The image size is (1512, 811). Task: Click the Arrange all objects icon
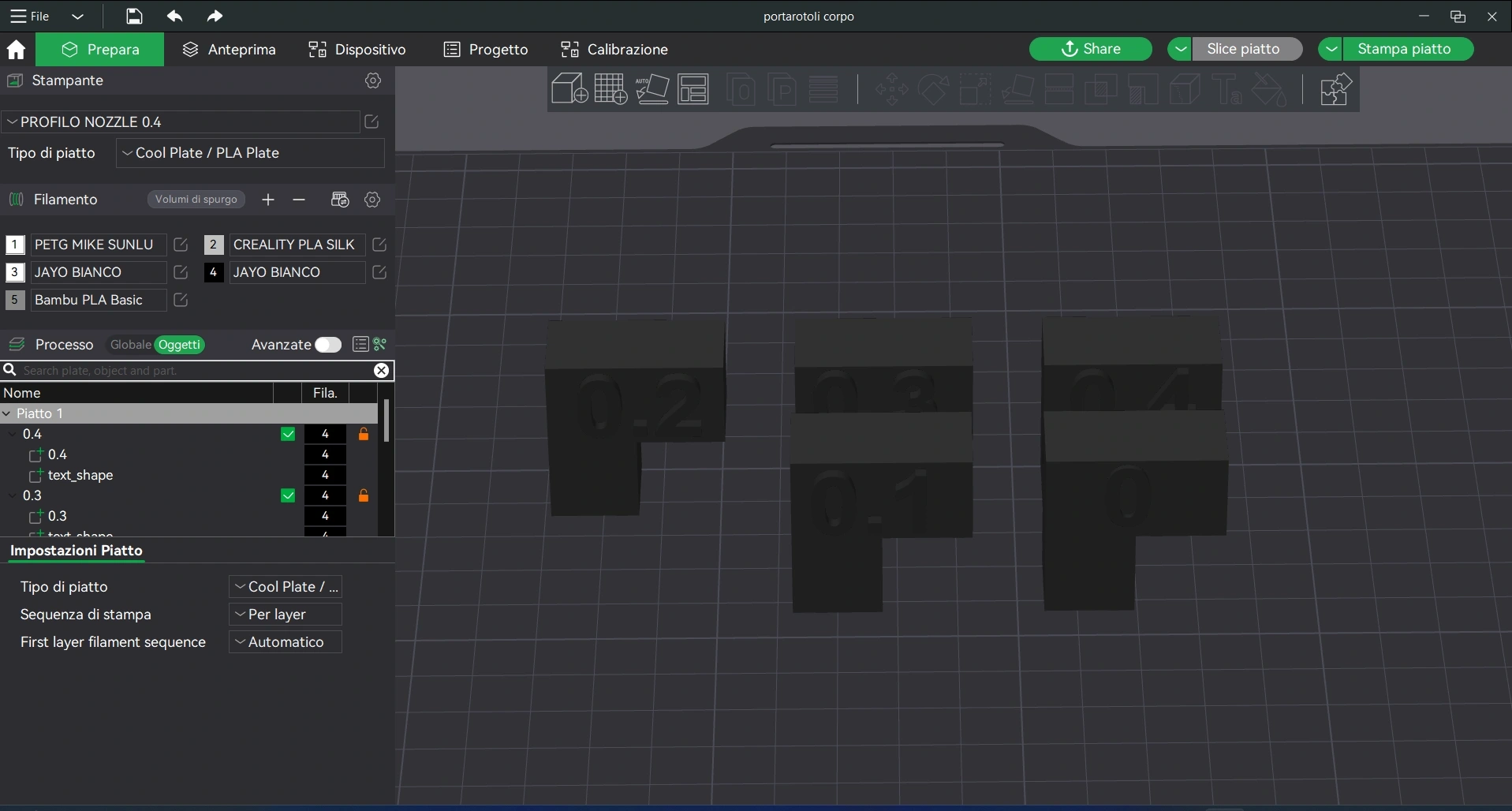pos(694,89)
